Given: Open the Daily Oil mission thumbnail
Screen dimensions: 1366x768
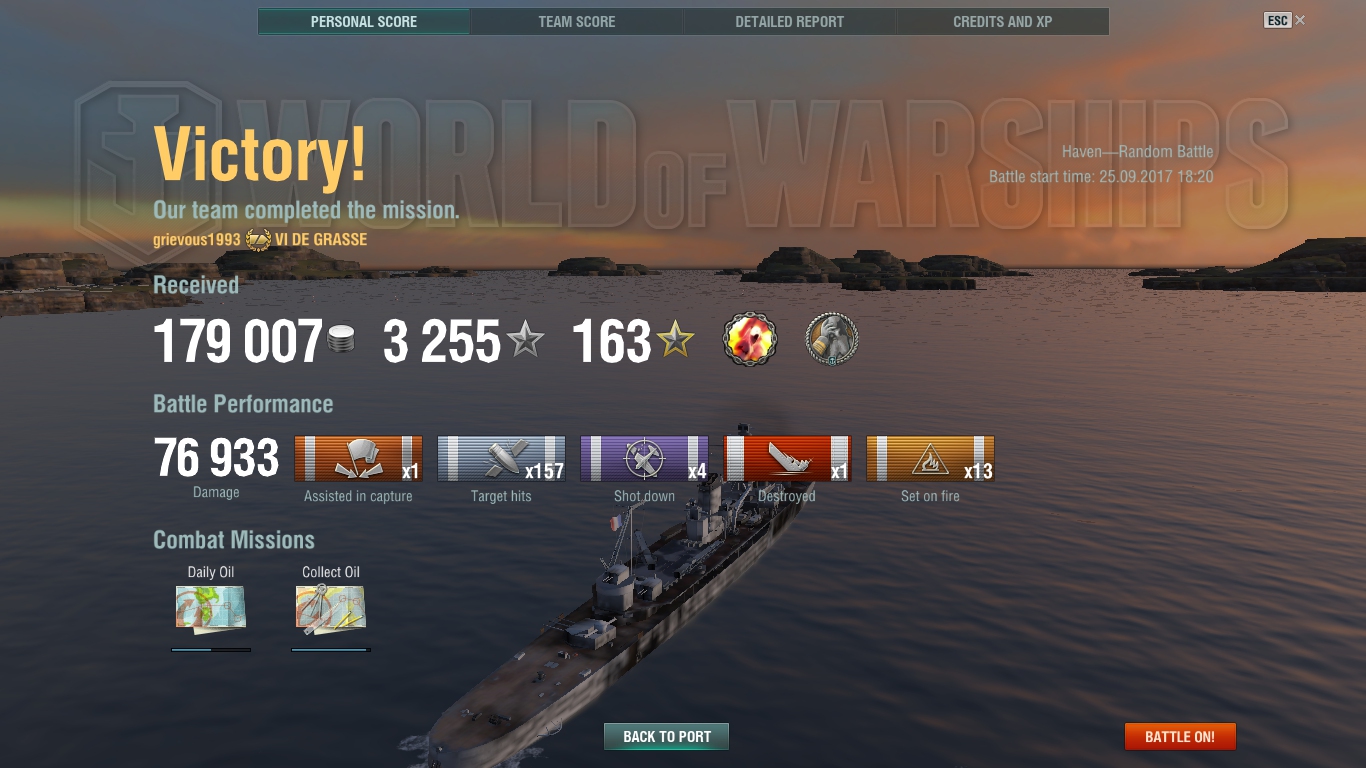Looking at the screenshot, I should click(x=211, y=609).
